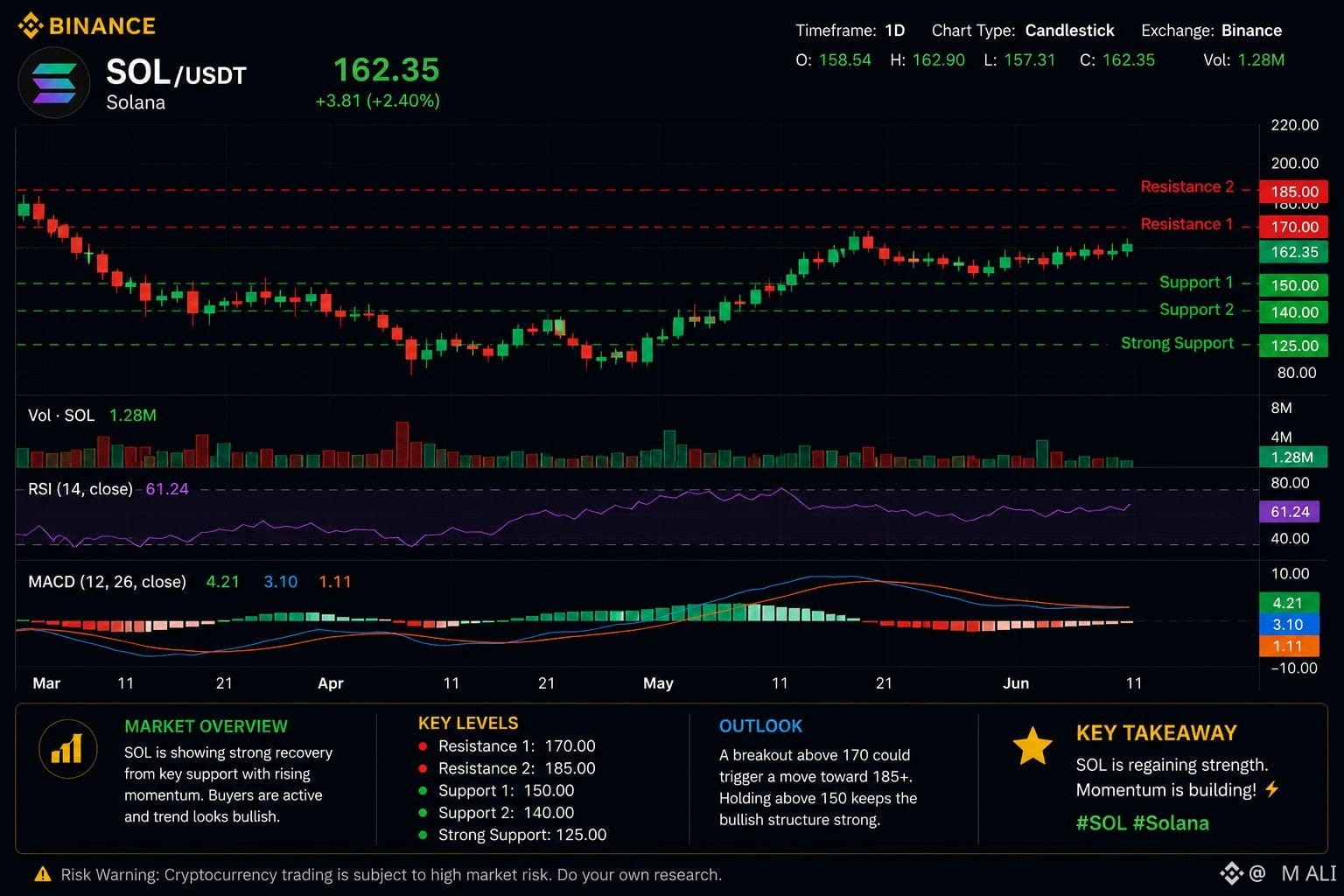Click the Vol: 1.28M header value
The width and height of the screenshot is (1344, 896).
tap(1243, 60)
